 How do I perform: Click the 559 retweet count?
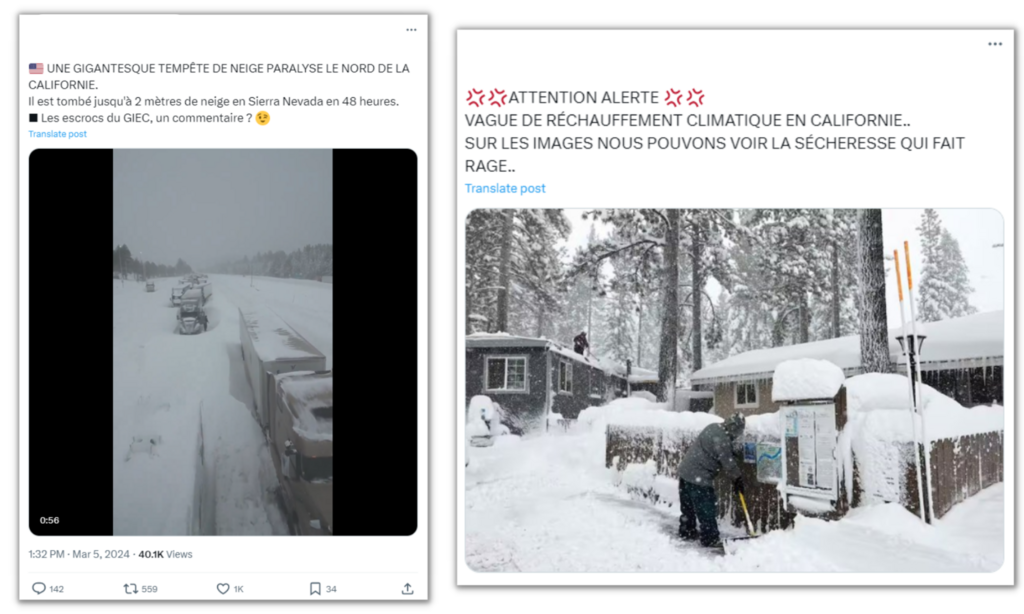pos(149,589)
